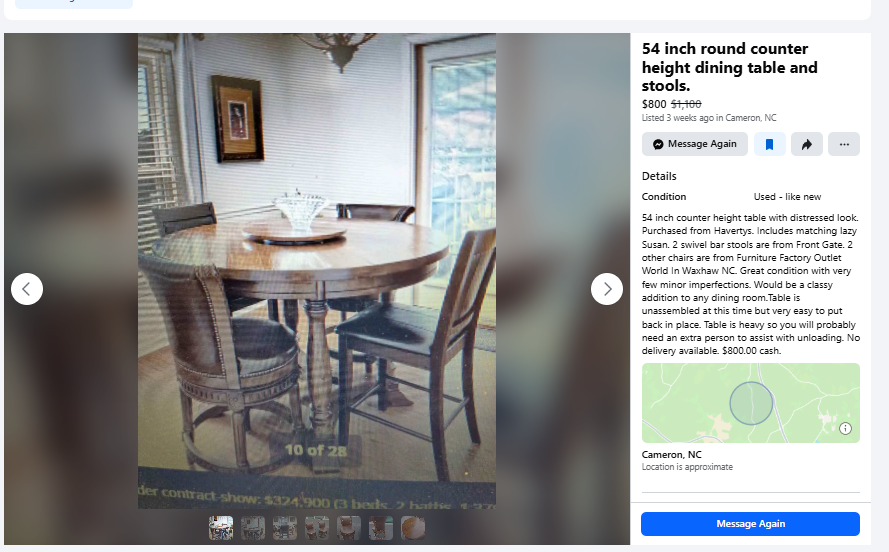Click the listing title heading
The width and height of the screenshot is (889, 552).
(730, 67)
